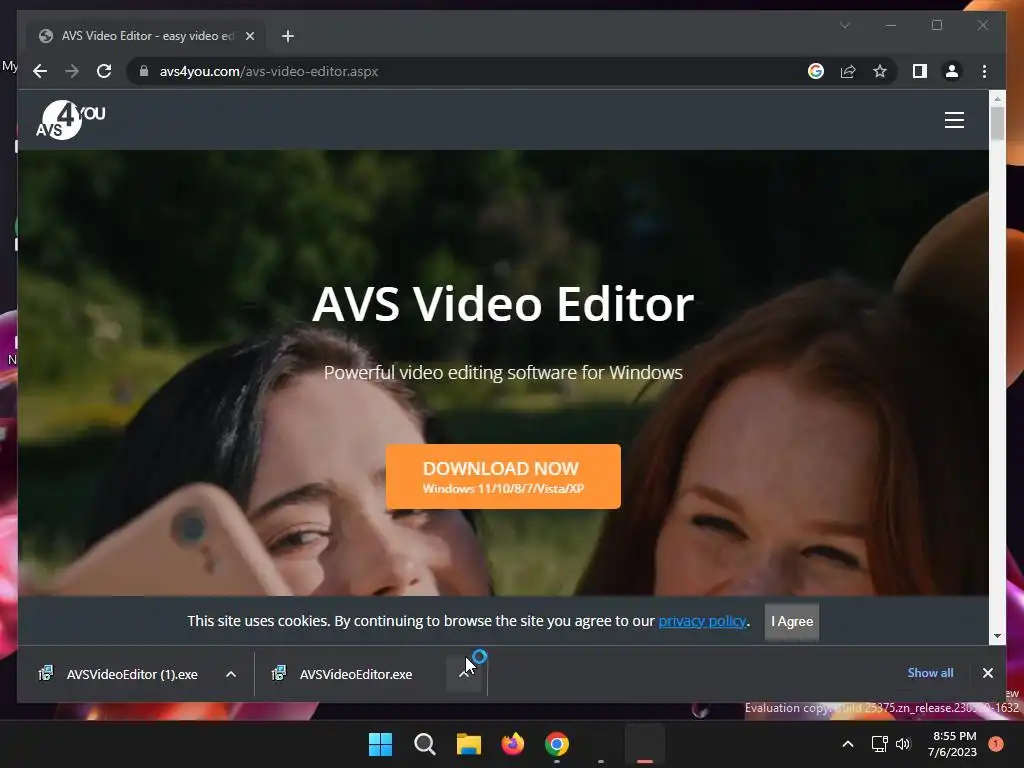The width and height of the screenshot is (1024, 768).
Task: Click the scrollbar up arrow
Action: (997, 99)
